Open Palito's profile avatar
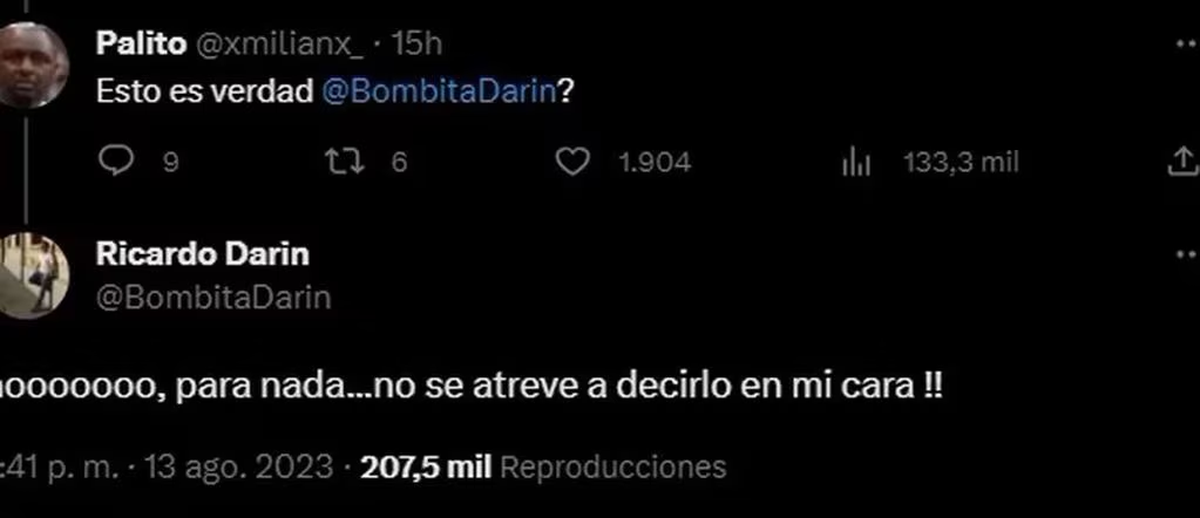This screenshot has height=518, width=1200. coord(33,64)
